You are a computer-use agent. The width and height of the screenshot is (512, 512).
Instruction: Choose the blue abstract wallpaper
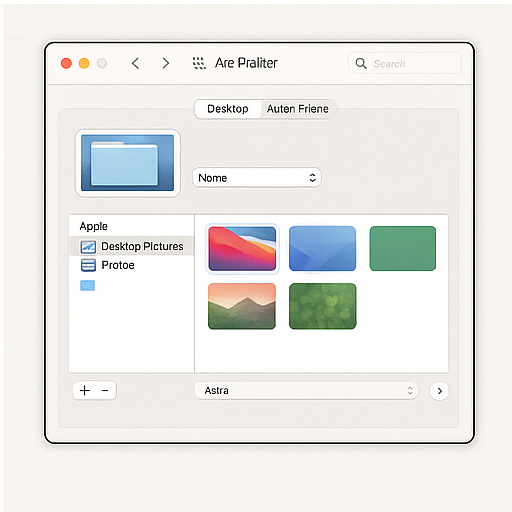[322, 249]
